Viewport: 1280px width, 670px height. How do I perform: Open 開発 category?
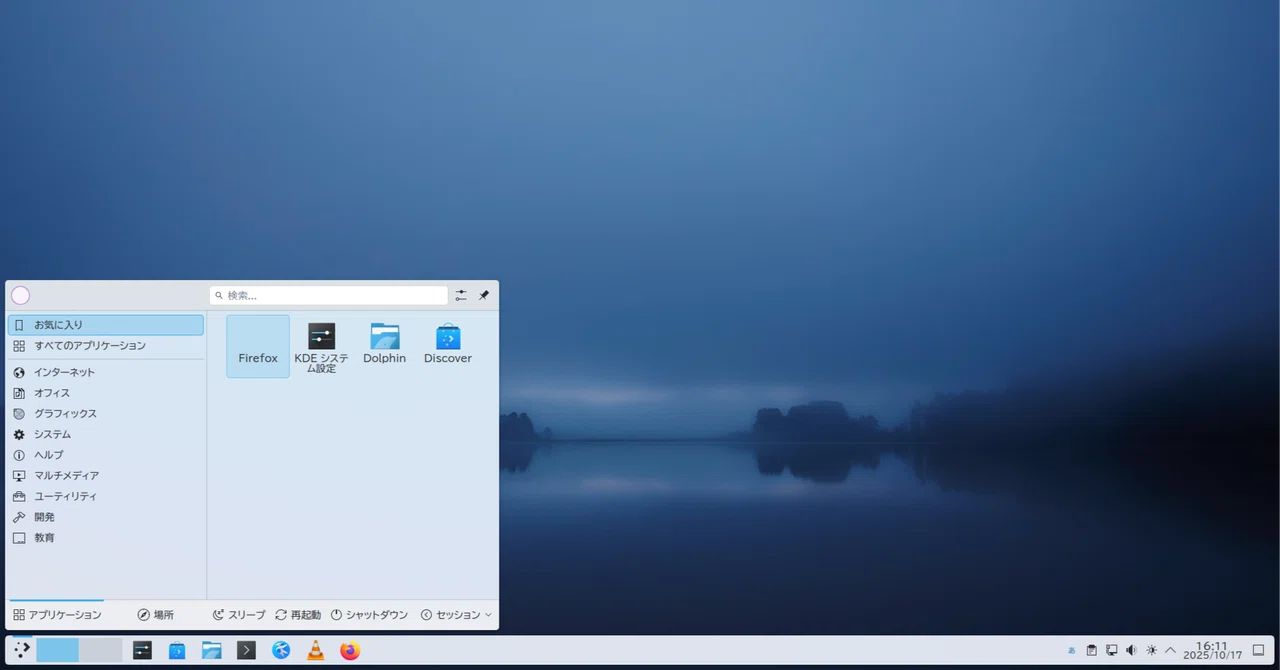(x=105, y=517)
